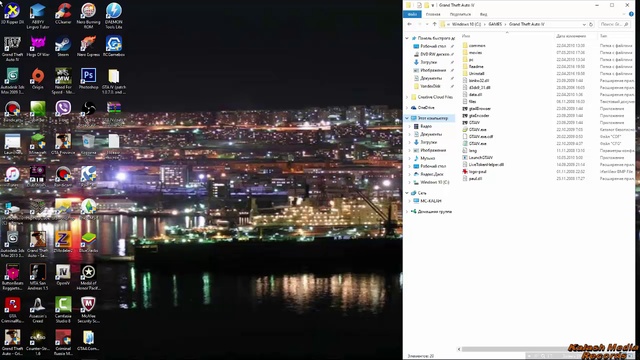640x360 pixels.
Task: Expand Creative Cloud Files node
Action: coord(407,97)
